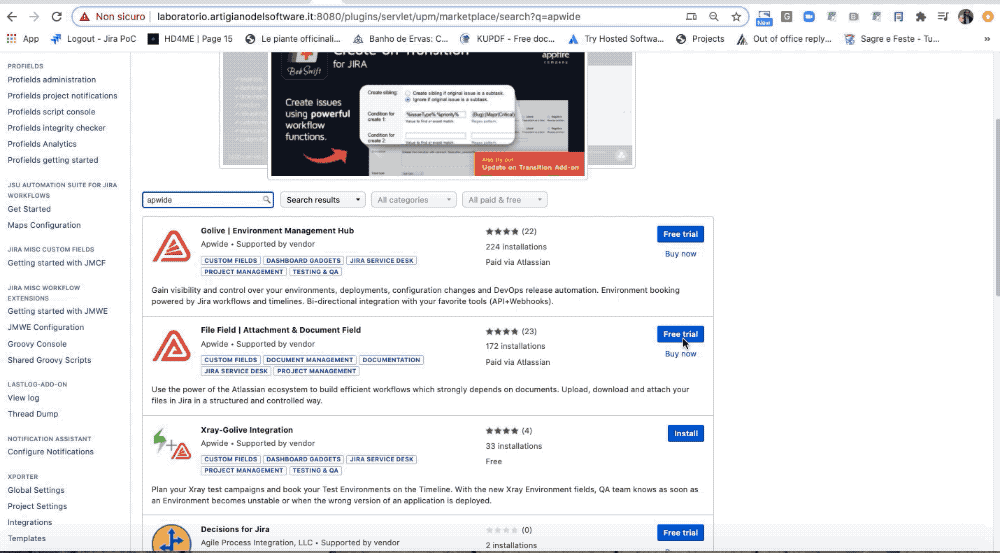This screenshot has width=1000, height=553.
Task: Open the browser zoom magnifier icon
Action: point(714,17)
